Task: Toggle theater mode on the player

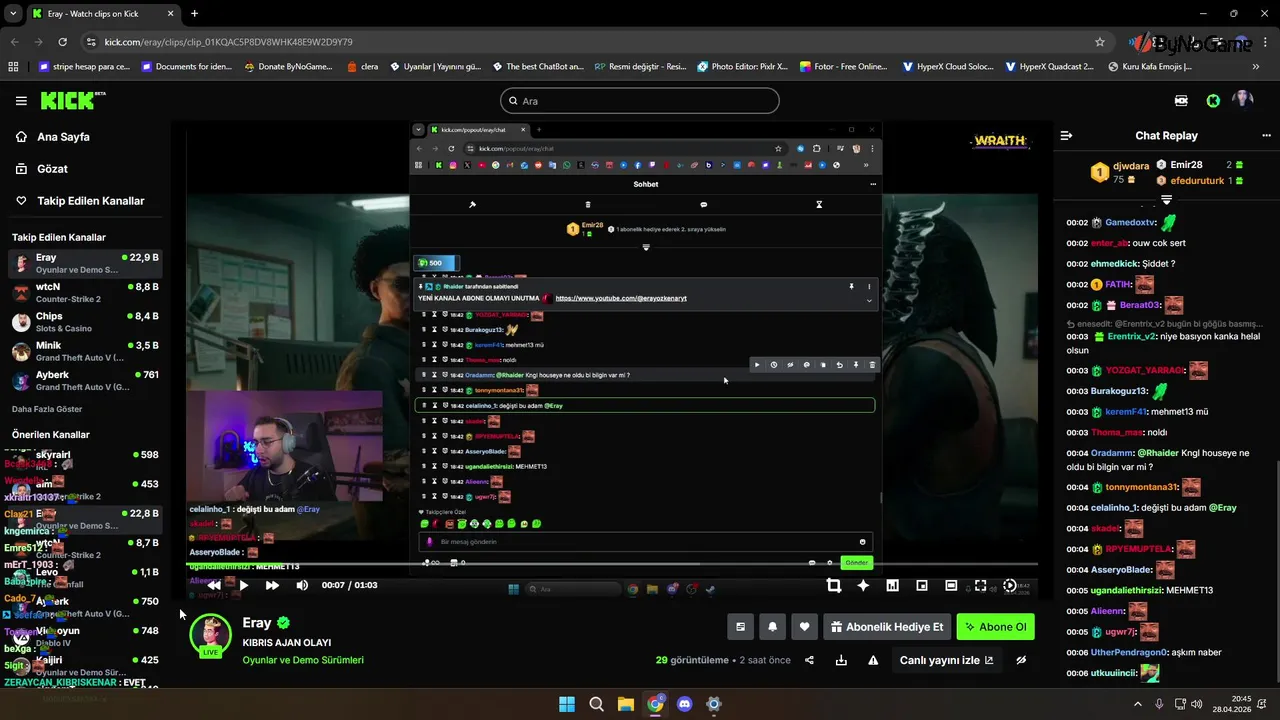Action: click(x=951, y=586)
